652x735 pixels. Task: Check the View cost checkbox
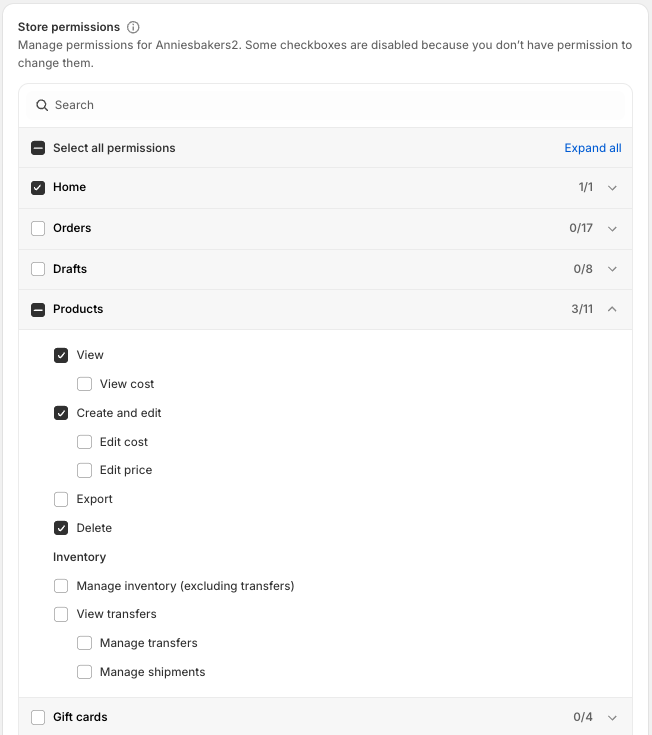pos(85,384)
